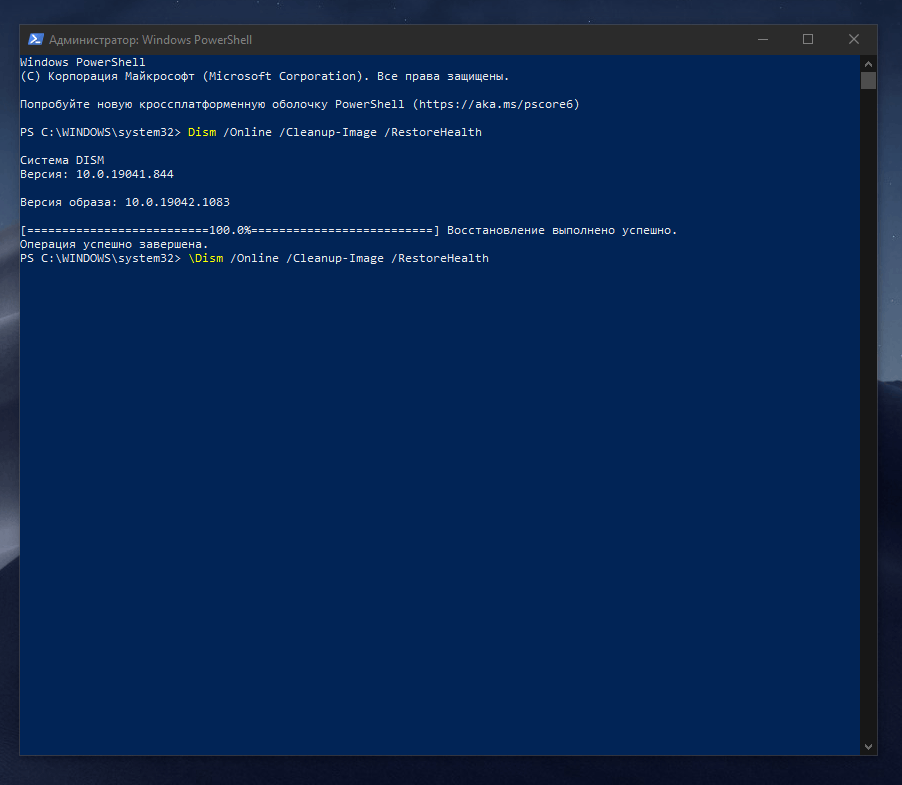Close the Administrator PowerShell window
Screen dimensions: 902x785
[854, 39]
